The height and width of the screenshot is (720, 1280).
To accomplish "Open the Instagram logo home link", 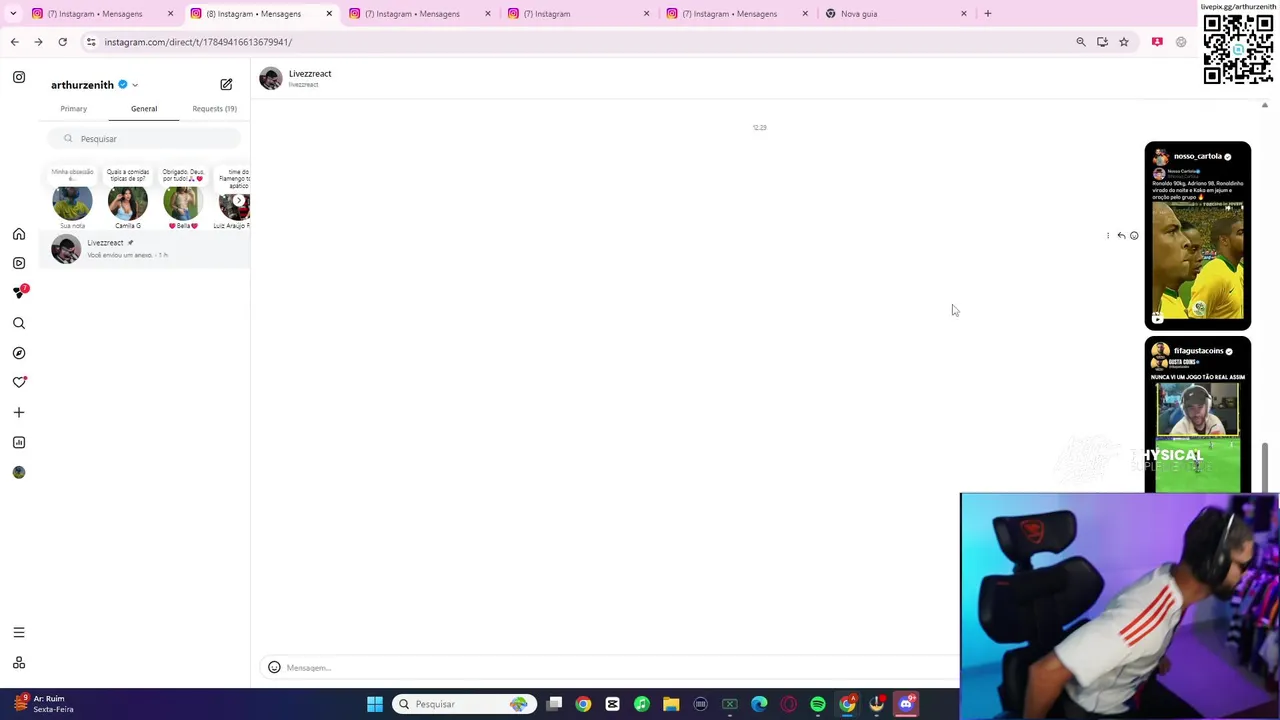I will point(19,77).
